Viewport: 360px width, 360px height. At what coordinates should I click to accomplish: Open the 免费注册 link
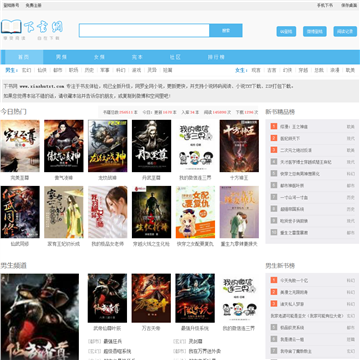click(33, 5)
